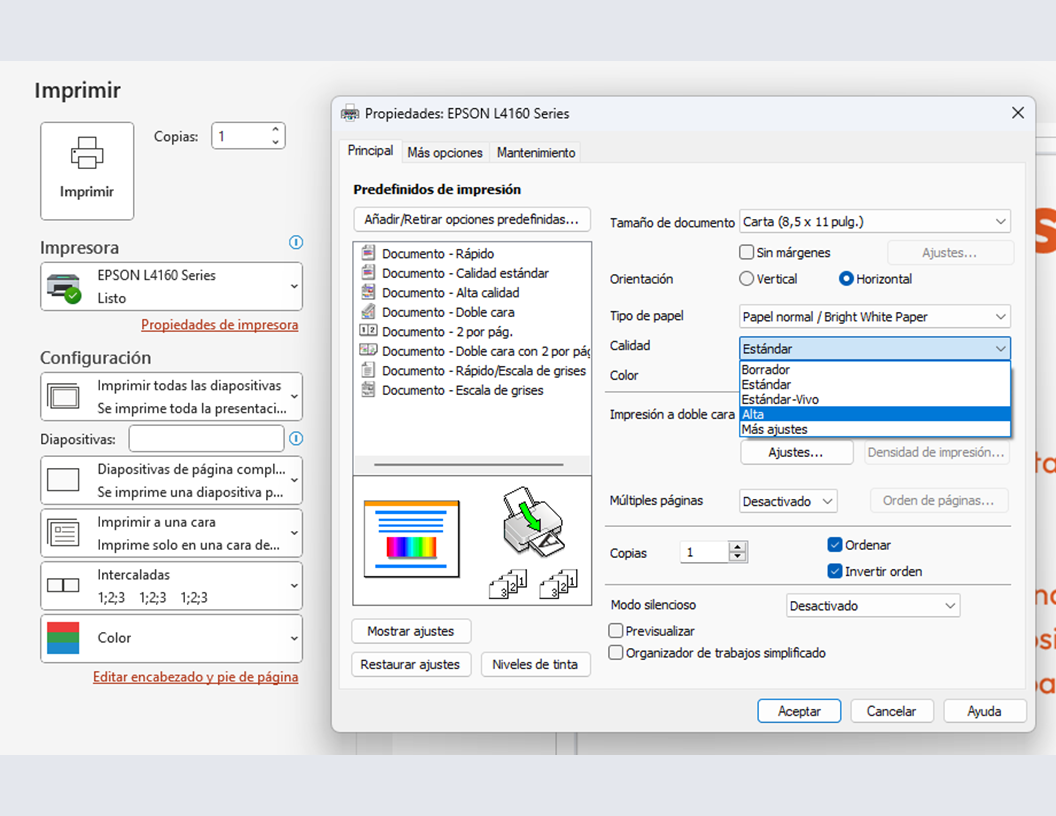Image resolution: width=1056 pixels, height=816 pixels.
Task: Click the Cancelar button
Action: (x=892, y=711)
